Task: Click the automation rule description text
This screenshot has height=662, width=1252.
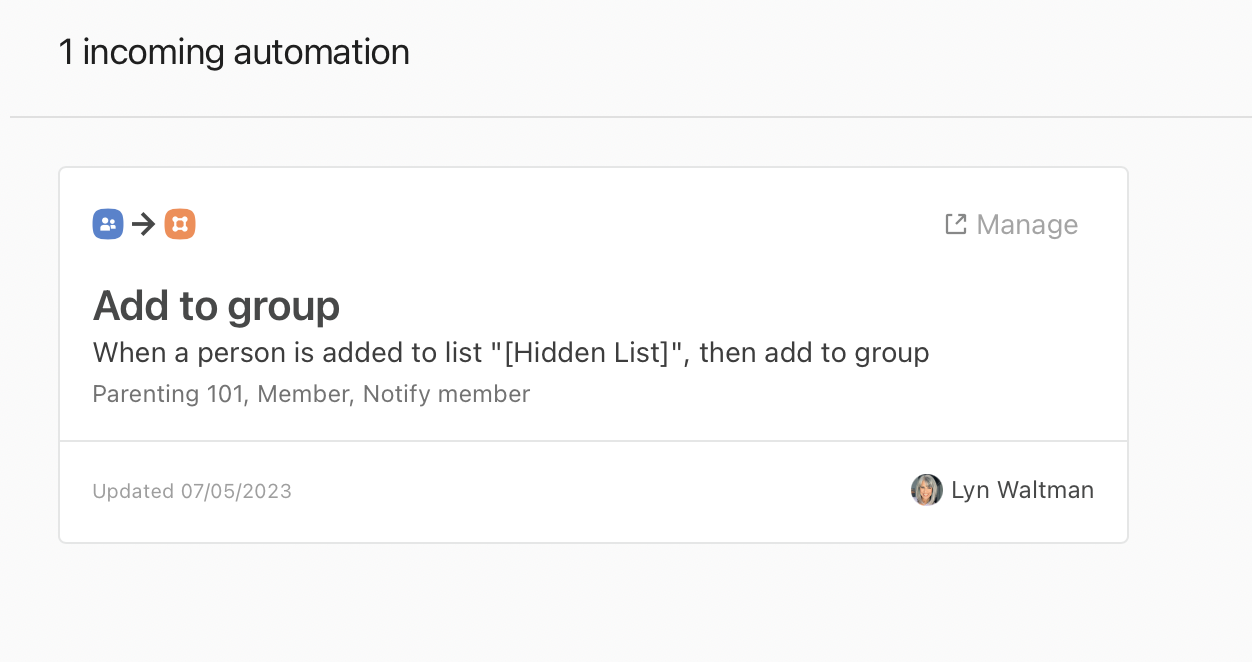Action: tap(511, 353)
